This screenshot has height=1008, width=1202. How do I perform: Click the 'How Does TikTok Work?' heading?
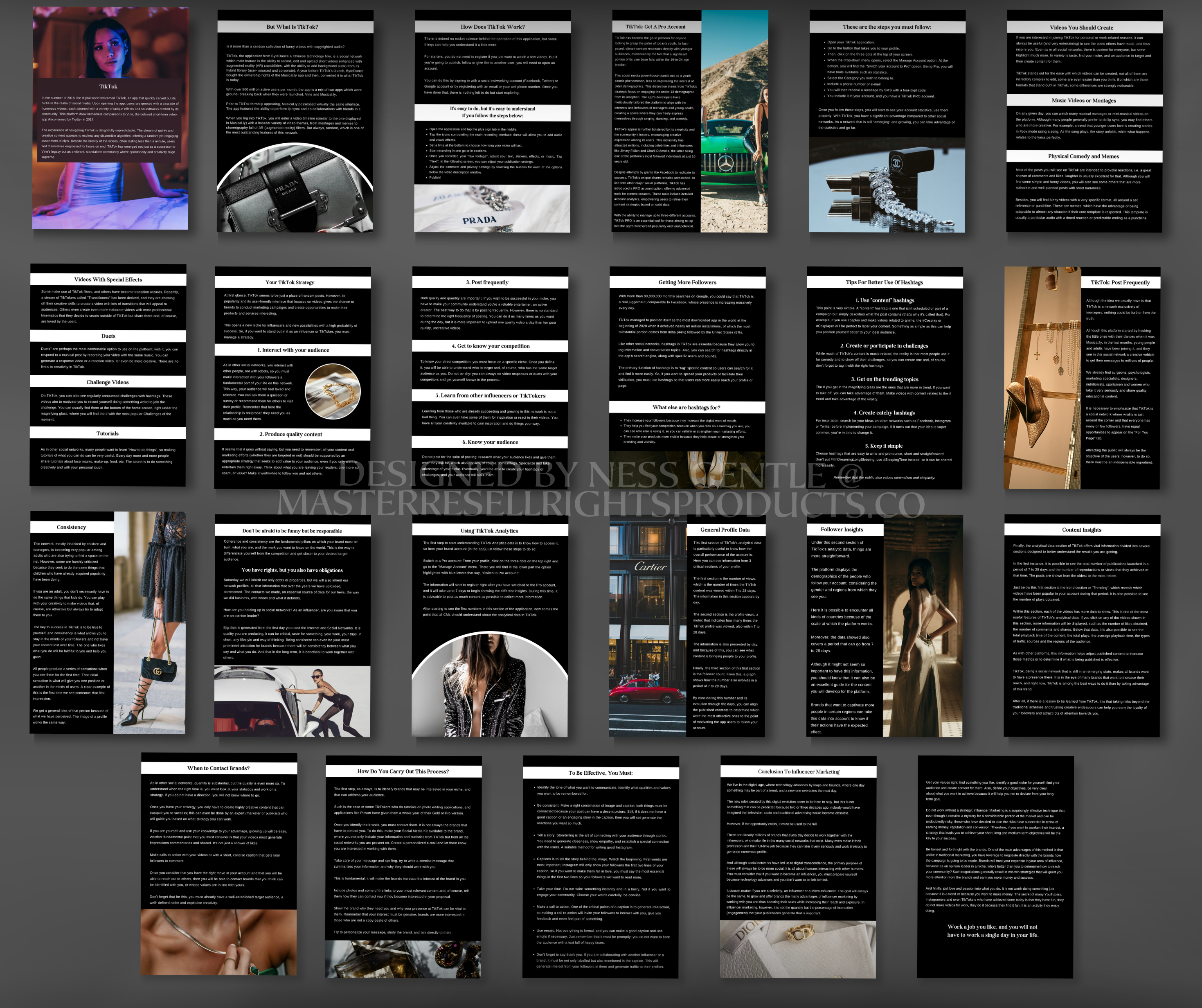point(492,27)
